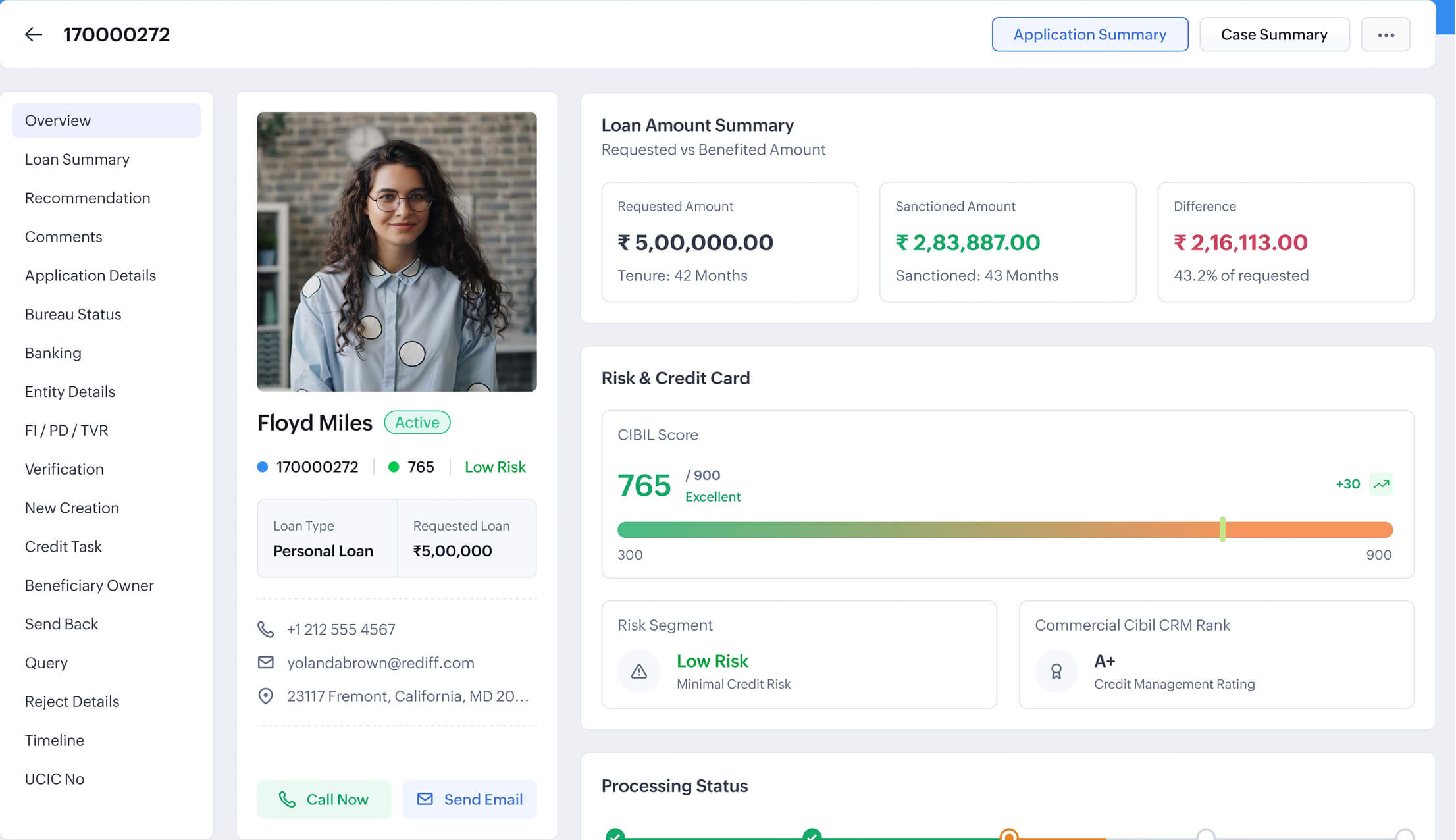Image resolution: width=1456 pixels, height=840 pixels.
Task: Click the award ribbon icon in Commercial Cibil CRM Rank
Action: 1056,671
